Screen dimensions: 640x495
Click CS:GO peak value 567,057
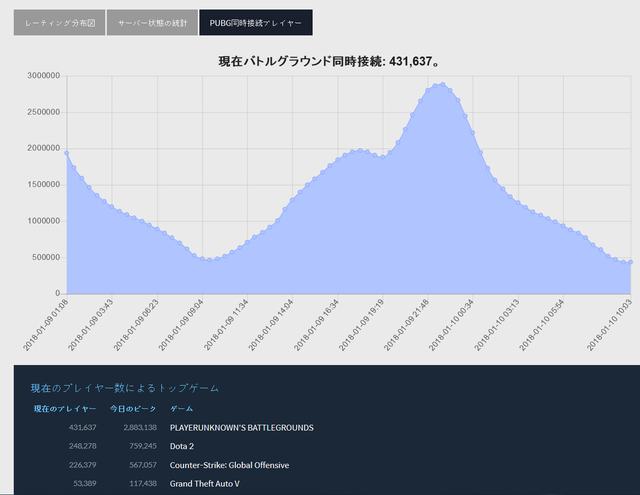tap(143, 465)
